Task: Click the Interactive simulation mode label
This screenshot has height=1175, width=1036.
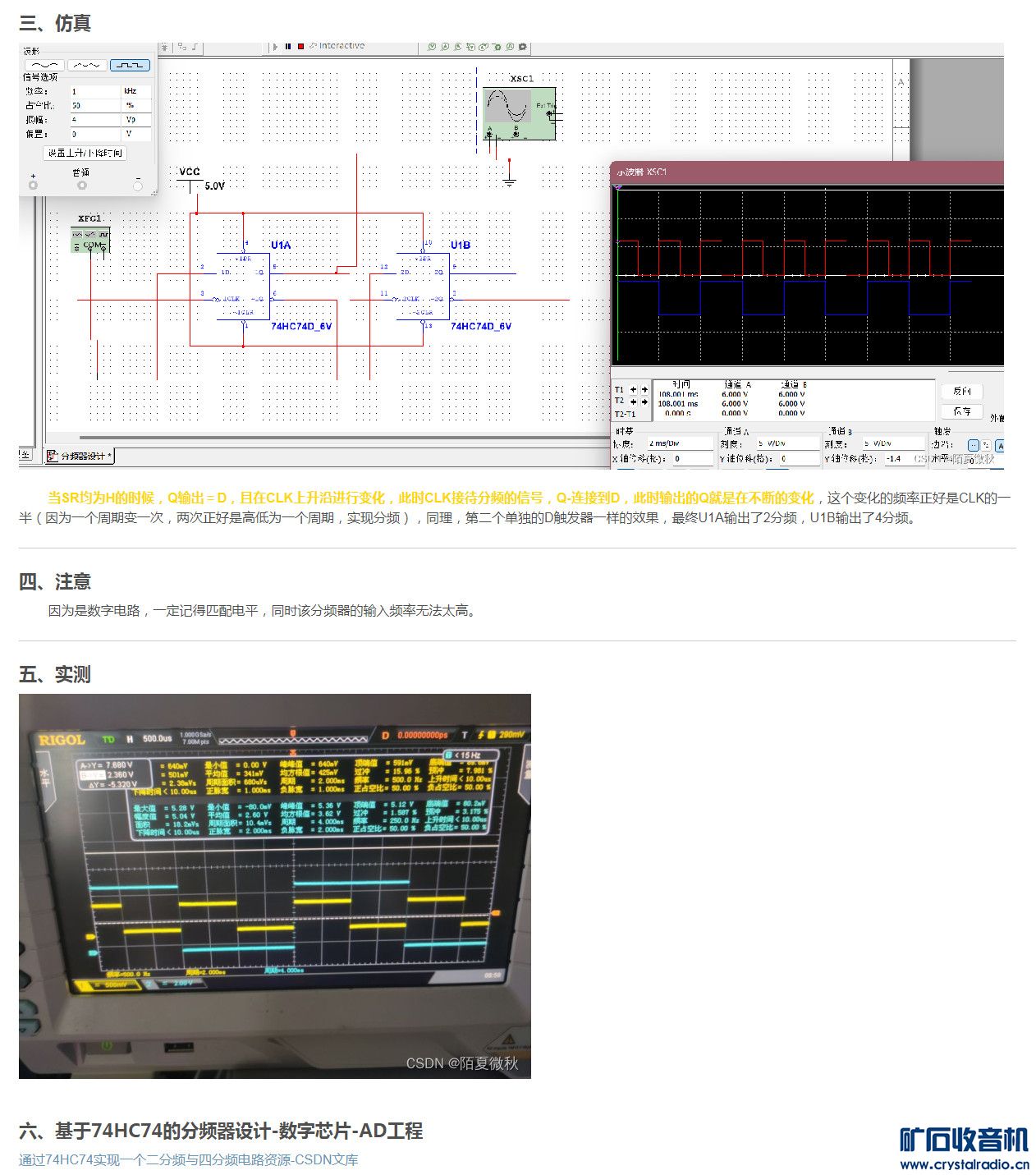Action: (x=342, y=46)
